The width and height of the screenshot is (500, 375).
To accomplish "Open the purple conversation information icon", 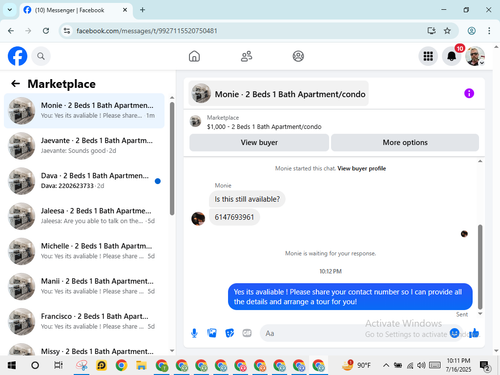I will 469,93.
